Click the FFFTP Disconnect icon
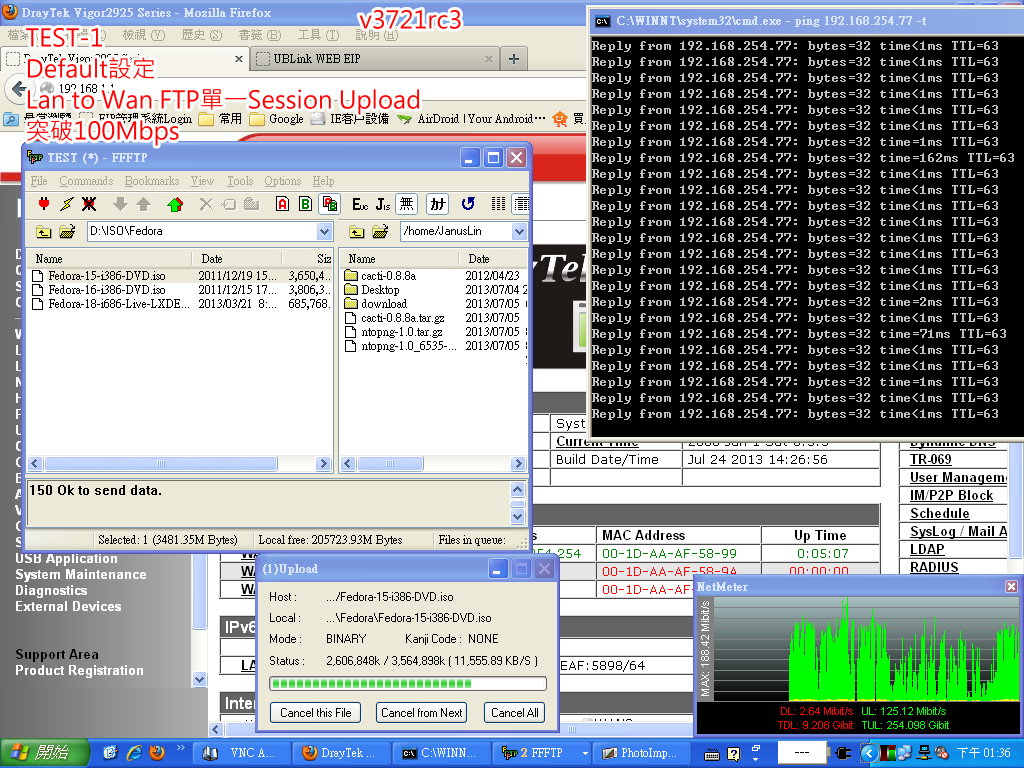Viewport: 1024px width, 768px height. click(x=89, y=204)
